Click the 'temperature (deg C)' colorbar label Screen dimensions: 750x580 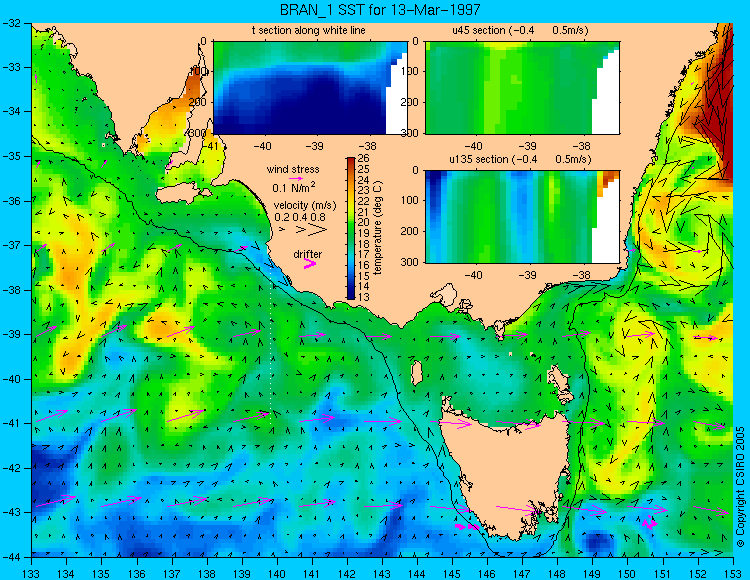click(x=378, y=228)
